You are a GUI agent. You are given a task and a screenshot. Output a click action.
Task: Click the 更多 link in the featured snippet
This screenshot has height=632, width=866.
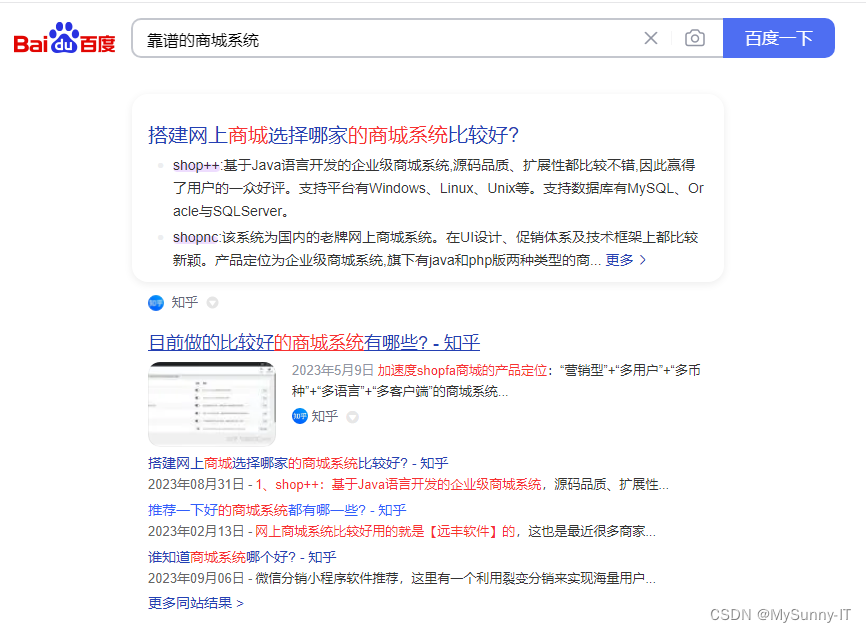point(619,260)
